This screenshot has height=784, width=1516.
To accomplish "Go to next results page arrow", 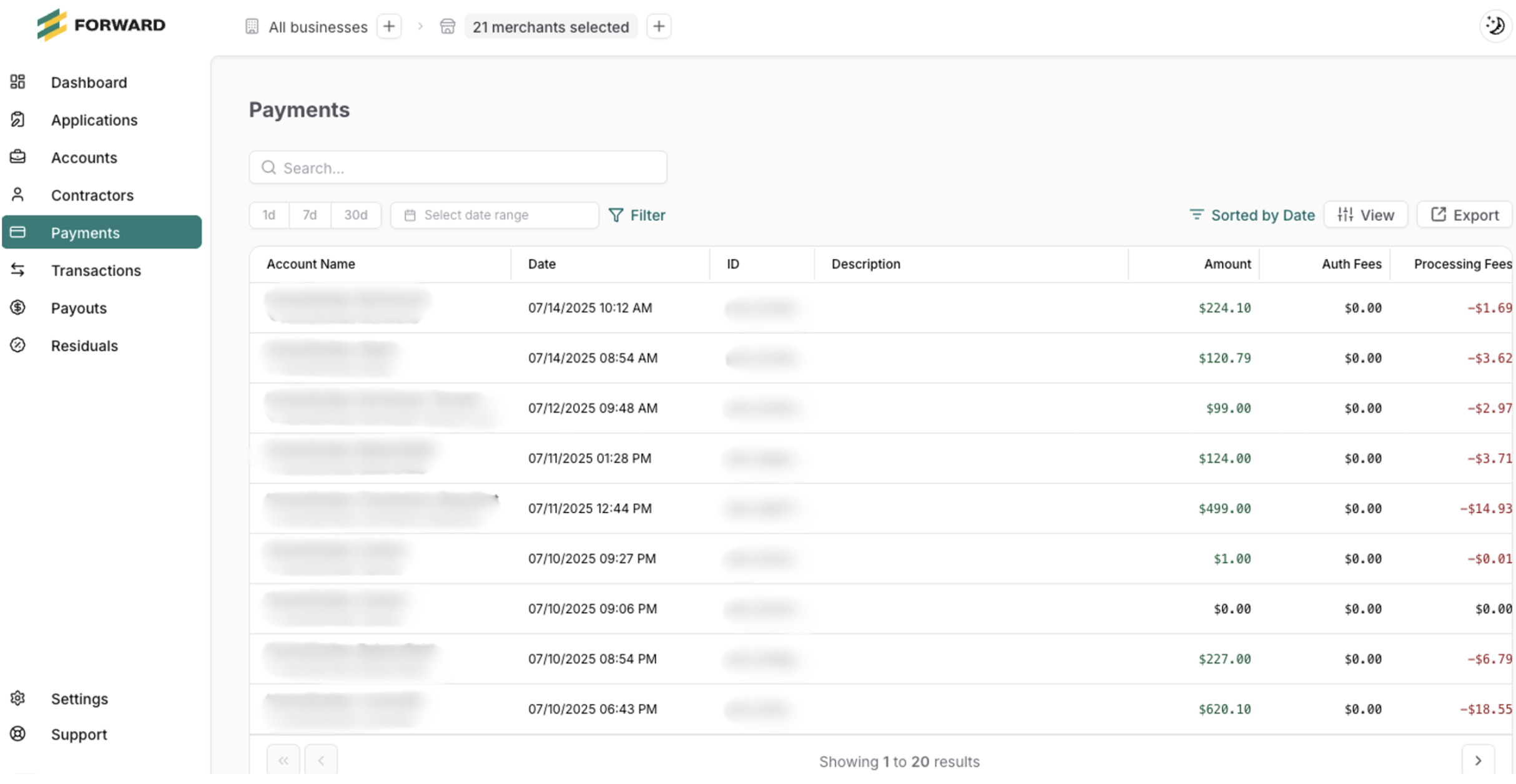I will click(1477, 760).
